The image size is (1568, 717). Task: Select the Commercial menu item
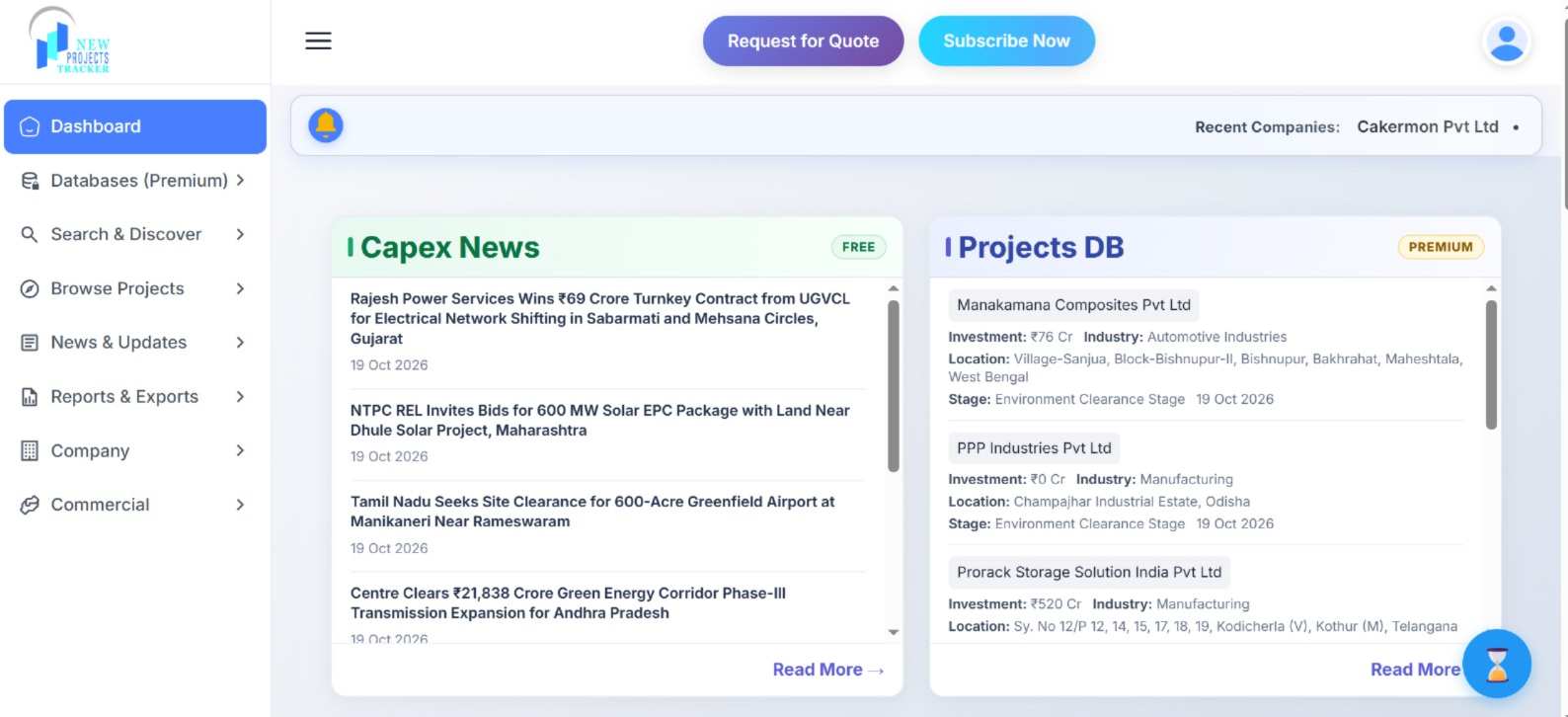click(135, 505)
